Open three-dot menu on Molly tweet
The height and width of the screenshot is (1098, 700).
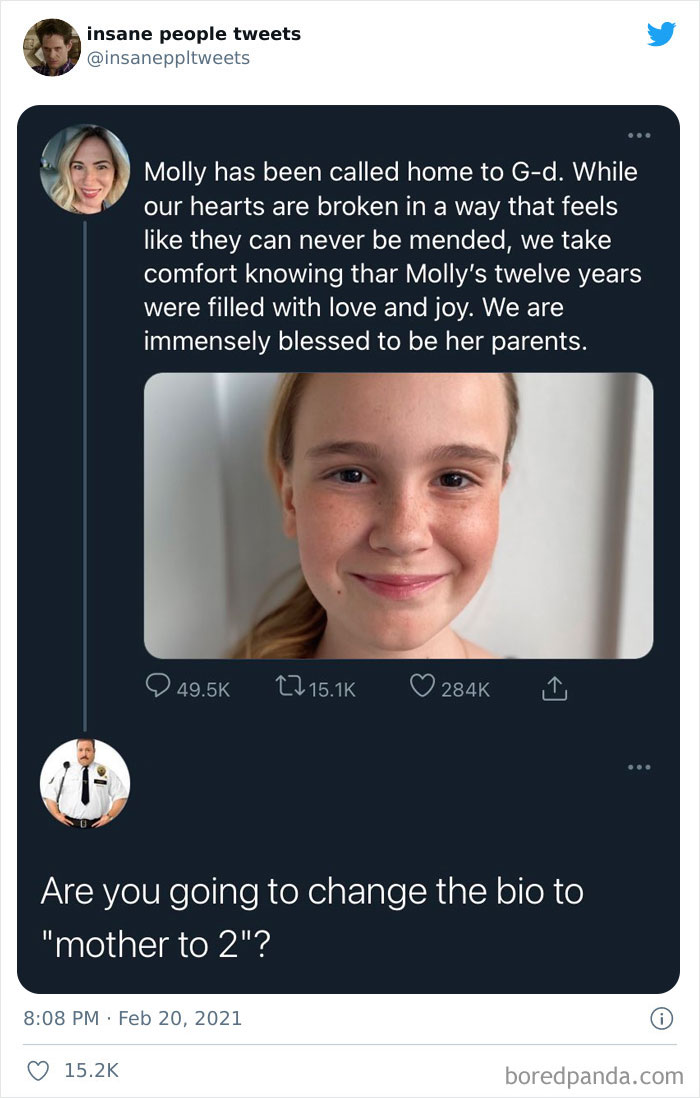click(x=638, y=135)
